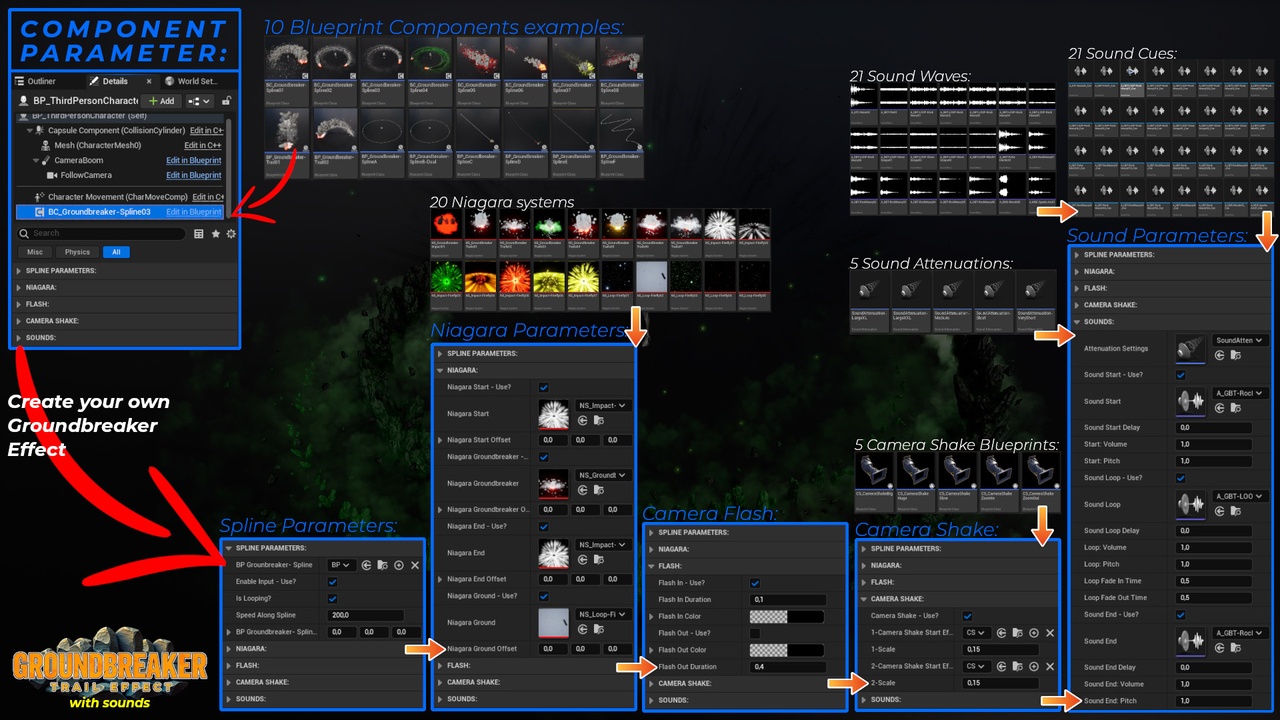Select the Niagara Start thumbnail preview
Screen dimensions: 1280x720
554,413
